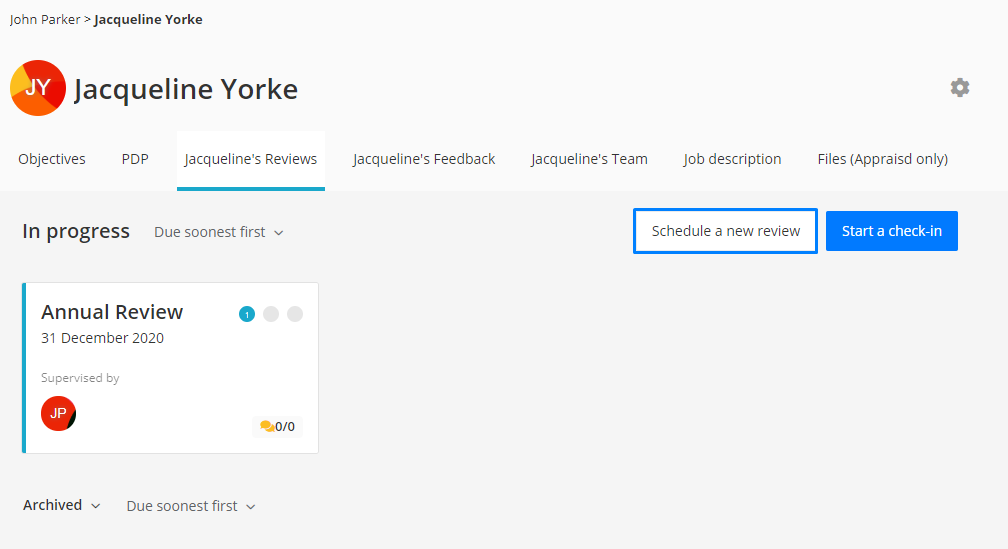The height and width of the screenshot is (549, 1008).
Task: Follow the John Parker breadcrumb link
Action: [45, 19]
